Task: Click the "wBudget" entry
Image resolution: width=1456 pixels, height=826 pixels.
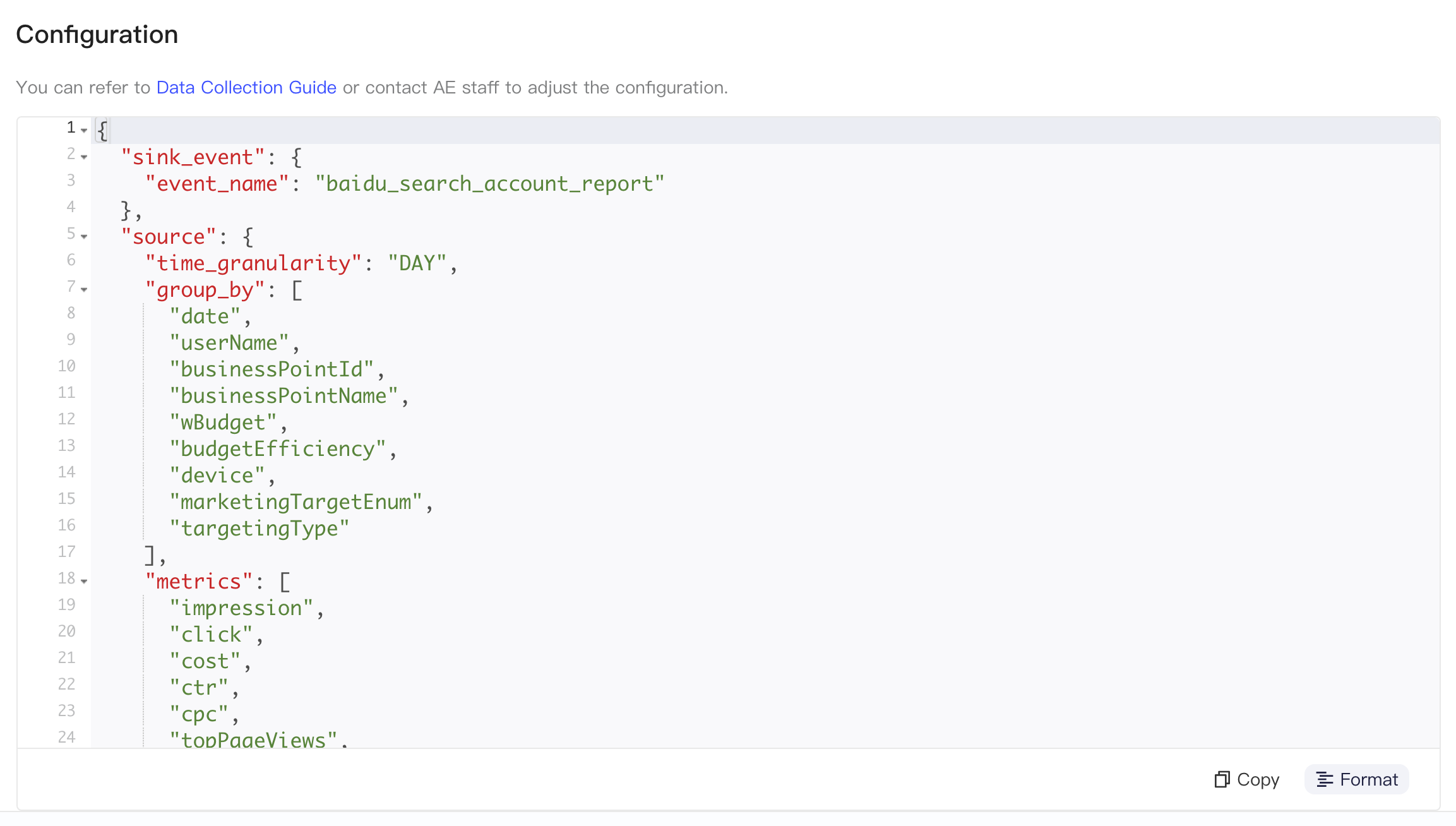Action: tap(223, 422)
